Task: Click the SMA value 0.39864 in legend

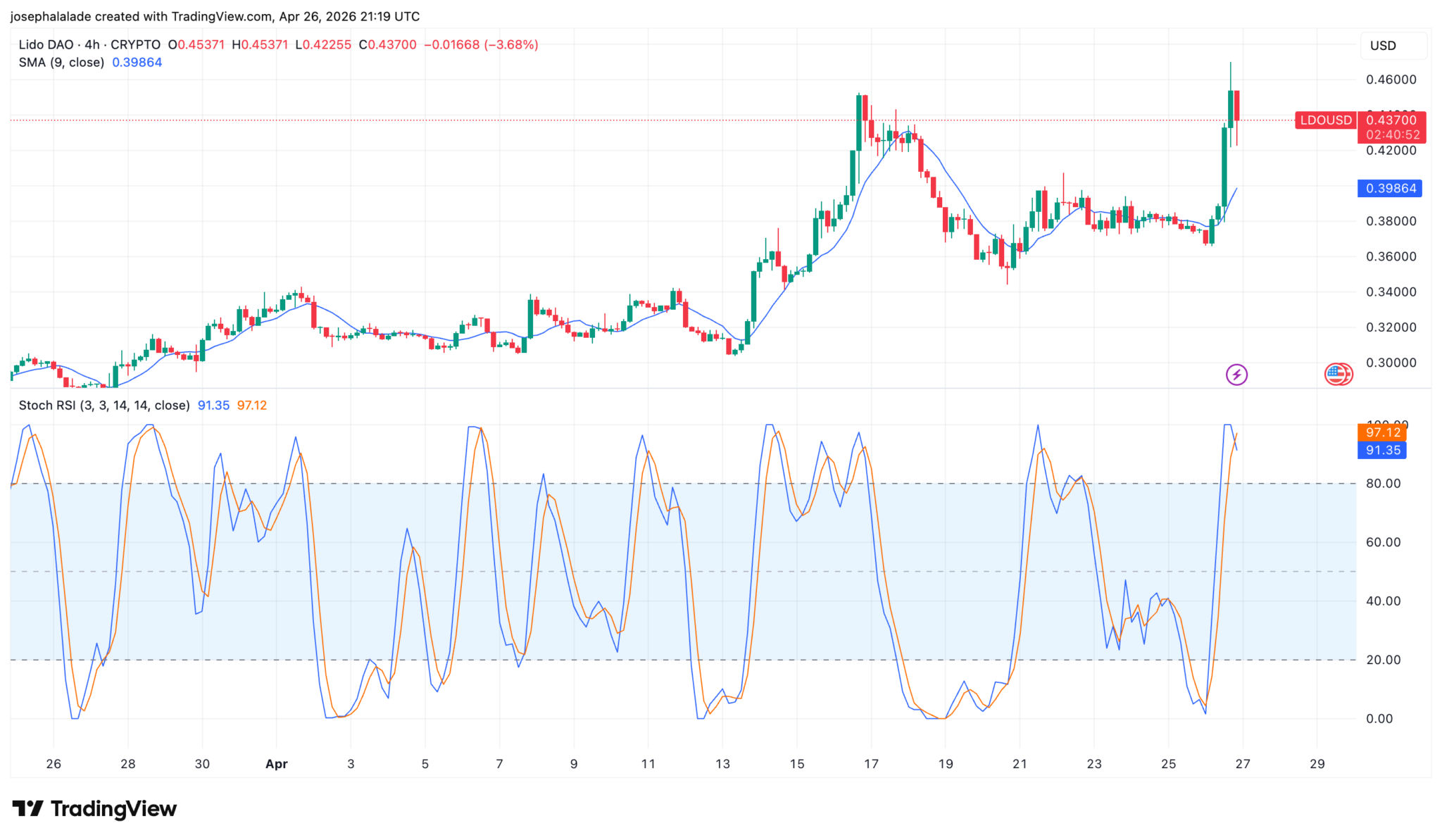Action: click(x=137, y=63)
